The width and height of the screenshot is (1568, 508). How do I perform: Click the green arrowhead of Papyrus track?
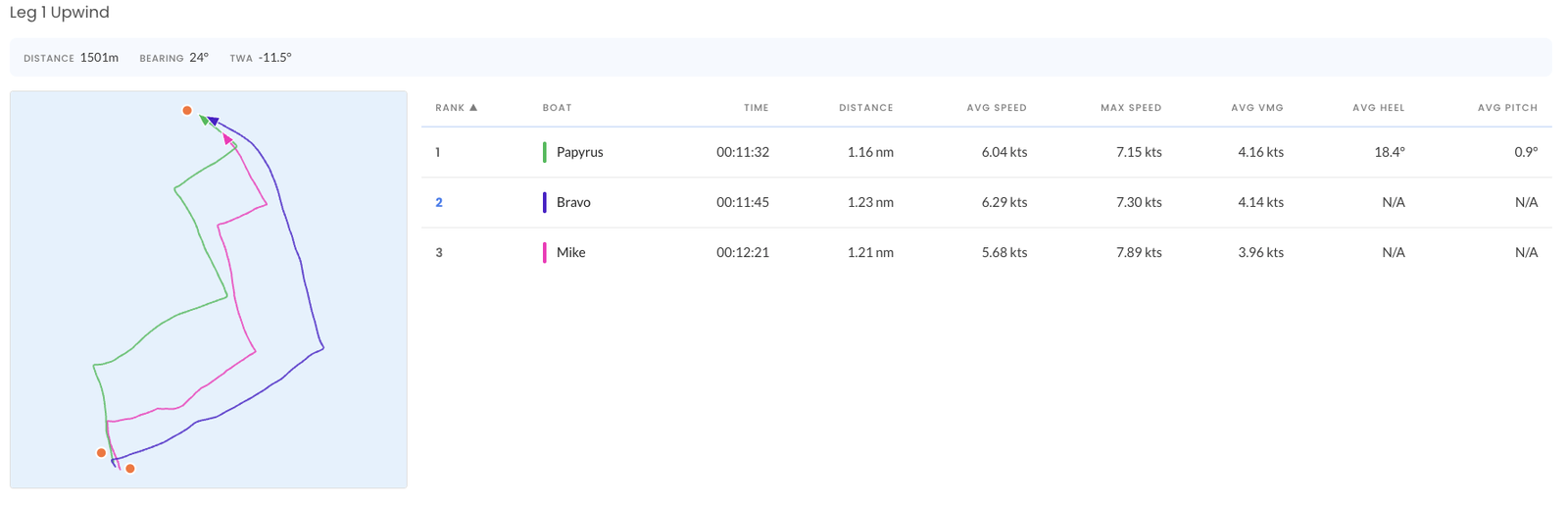[204, 120]
